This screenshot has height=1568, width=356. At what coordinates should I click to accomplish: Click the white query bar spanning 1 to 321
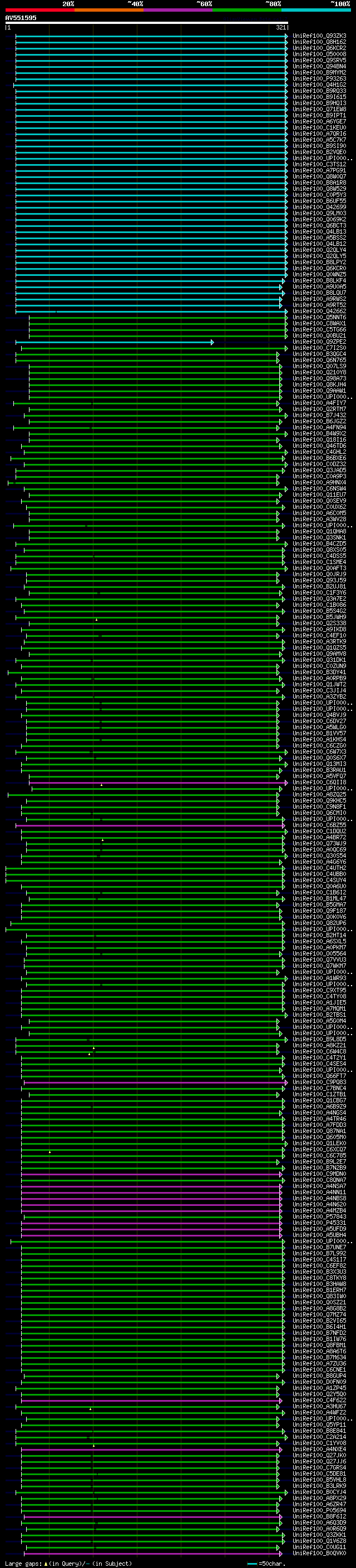[x=147, y=22]
